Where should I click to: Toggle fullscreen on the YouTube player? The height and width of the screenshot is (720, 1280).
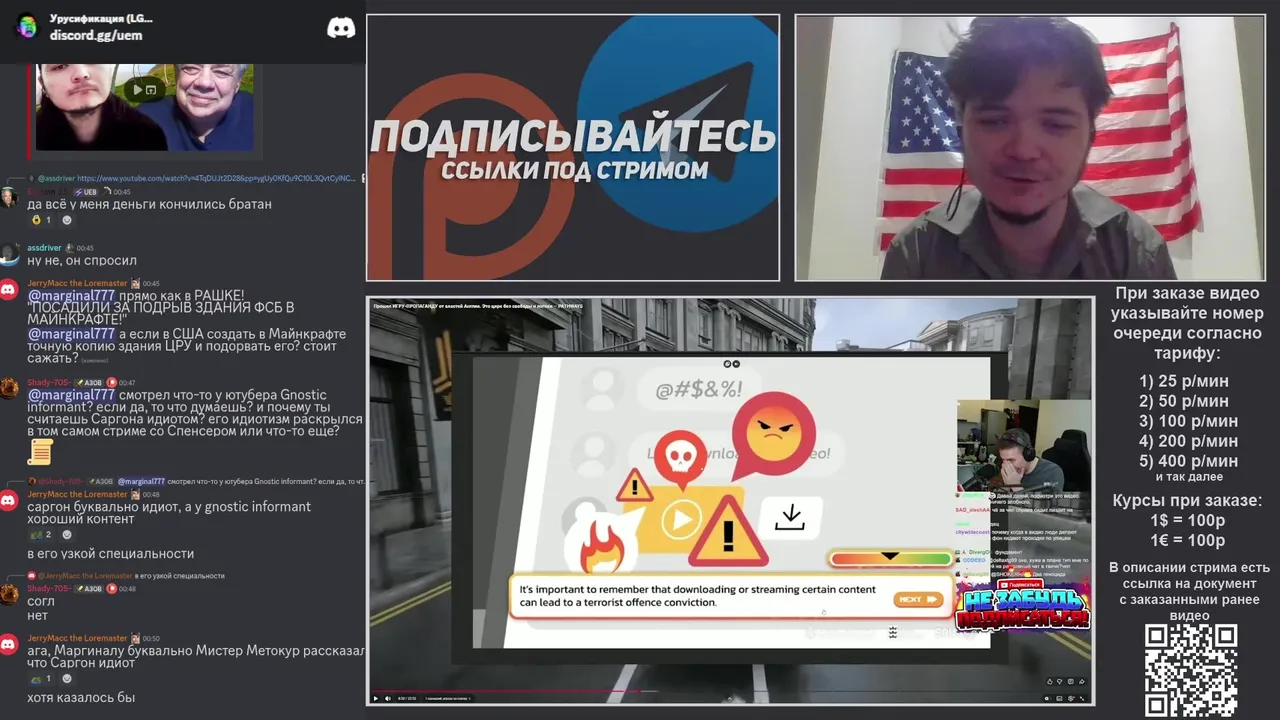click(1082, 698)
